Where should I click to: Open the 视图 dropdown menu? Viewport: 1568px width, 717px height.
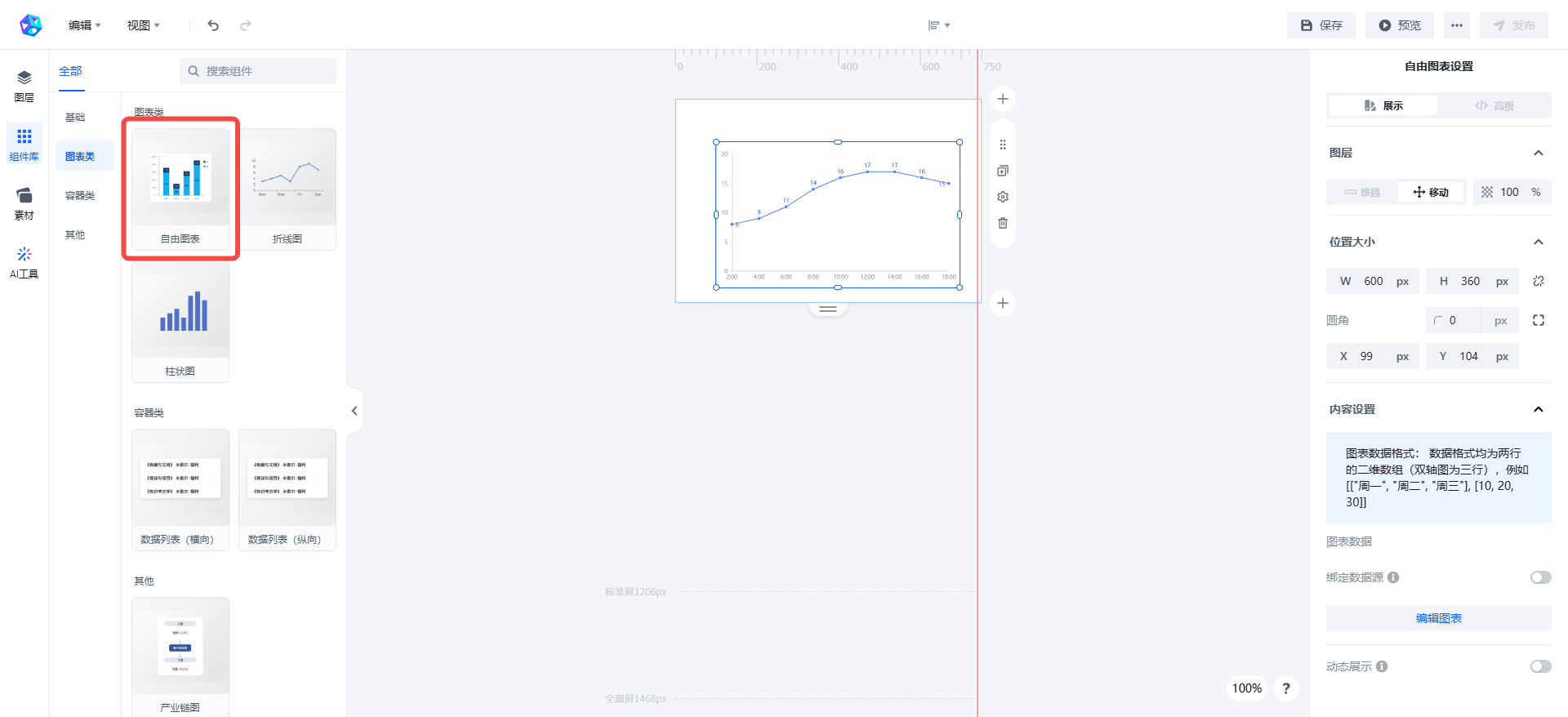click(143, 25)
